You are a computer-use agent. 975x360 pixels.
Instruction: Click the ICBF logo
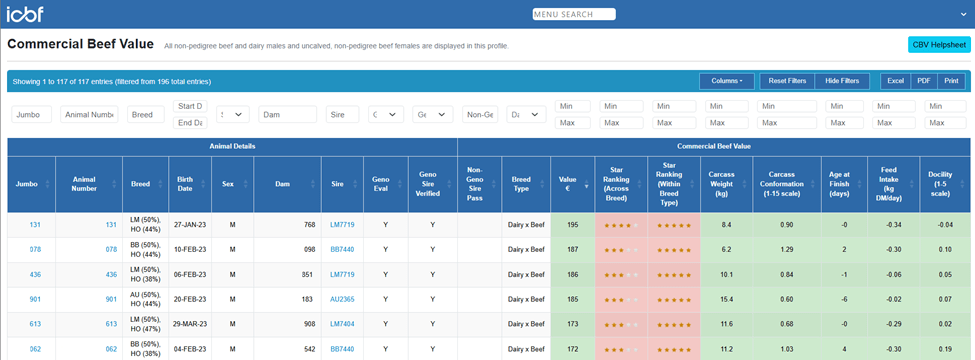coord(25,13)
